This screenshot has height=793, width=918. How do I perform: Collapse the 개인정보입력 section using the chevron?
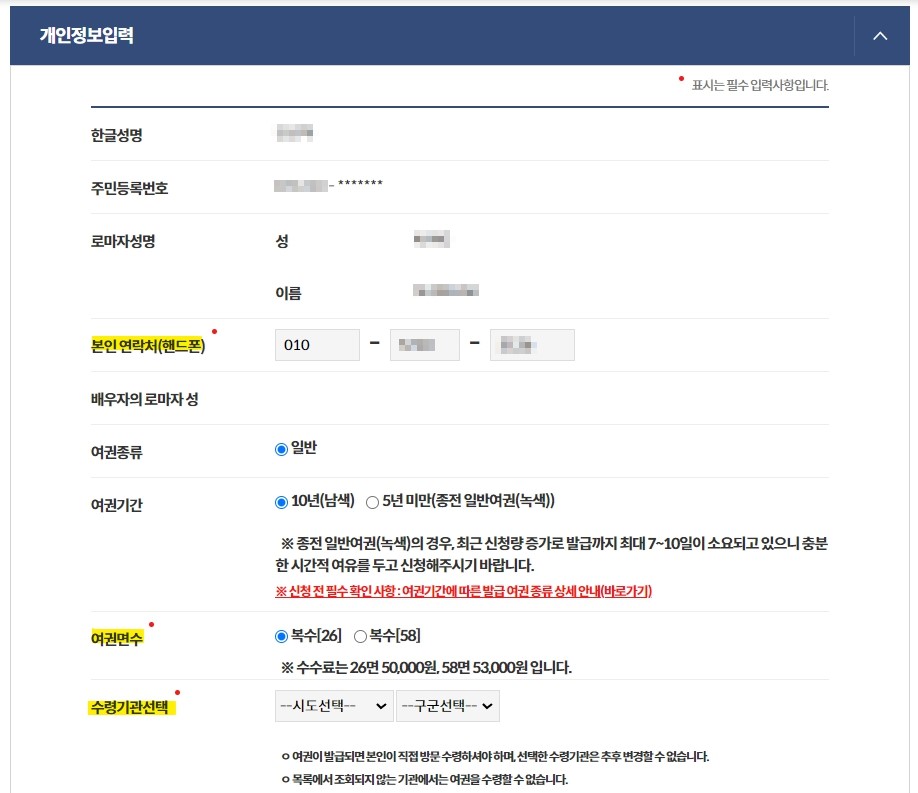coord(878,35)
